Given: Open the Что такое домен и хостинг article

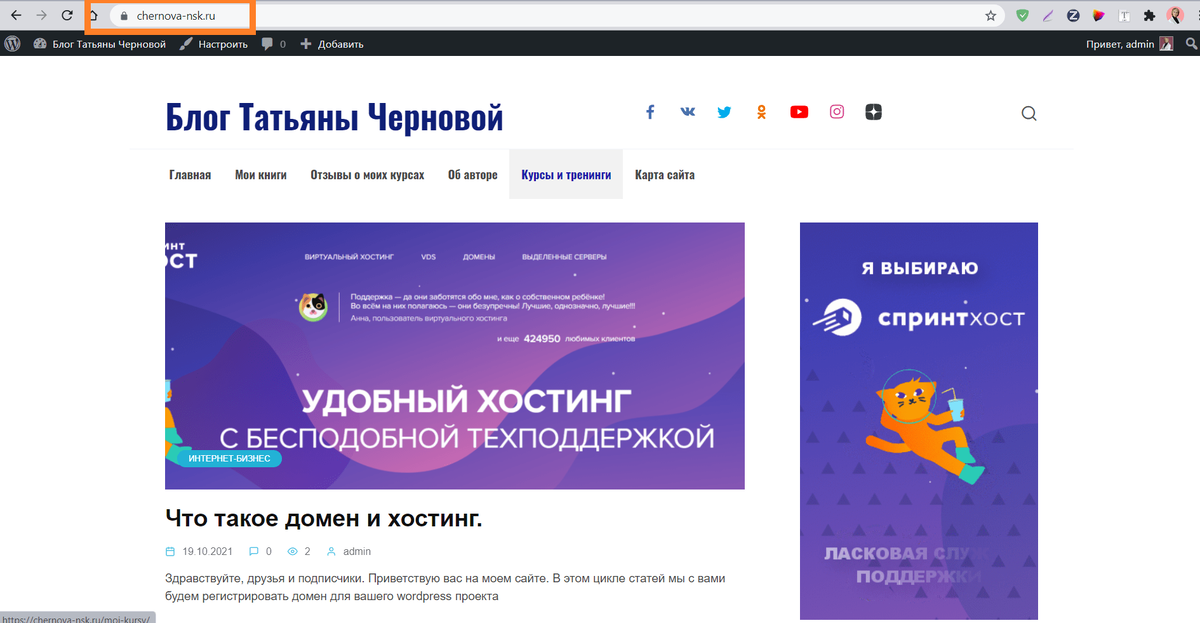Looking at the screenshot, I should [324, 518].
